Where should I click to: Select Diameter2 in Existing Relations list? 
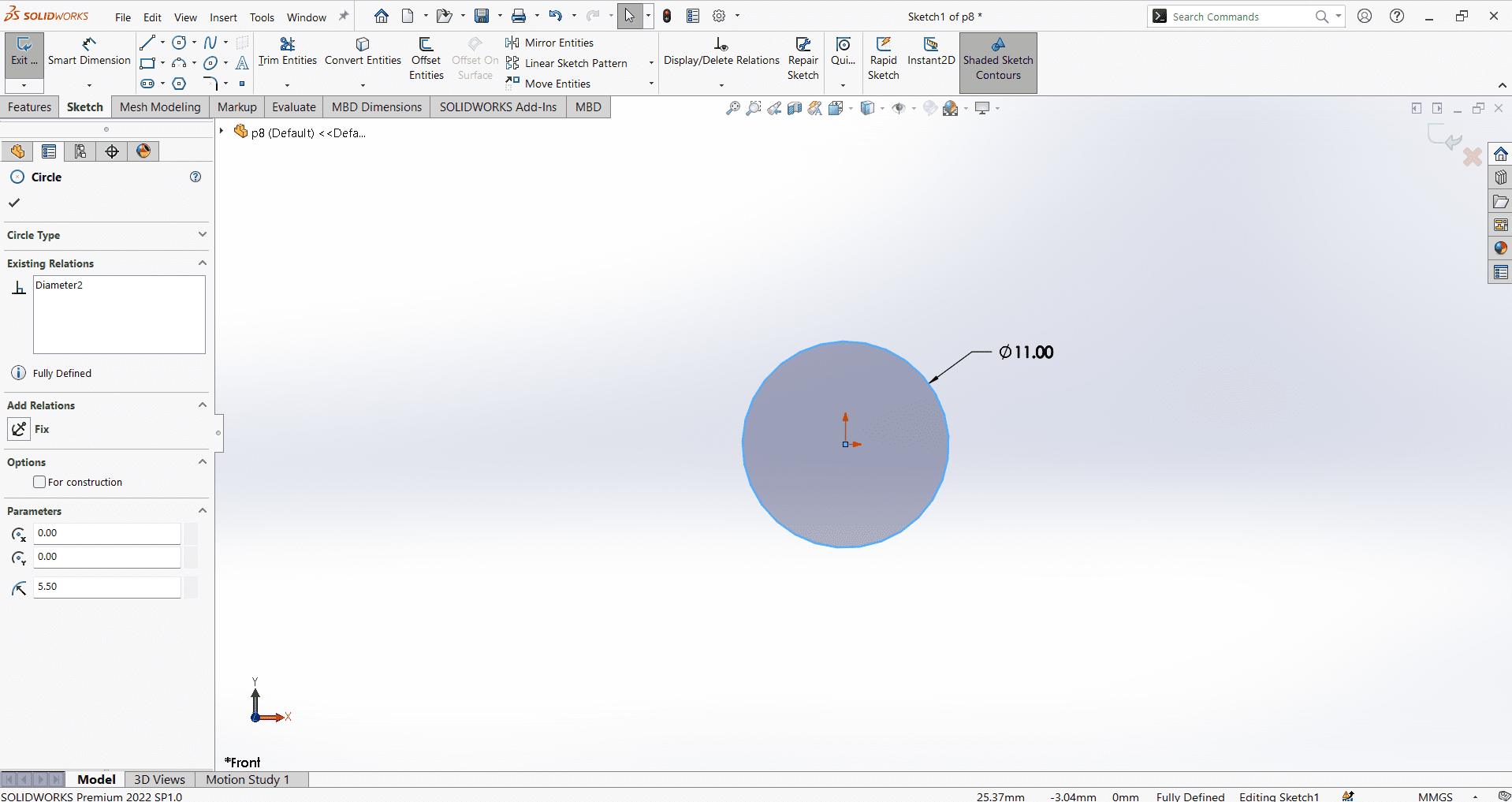(x=59, y=285)
